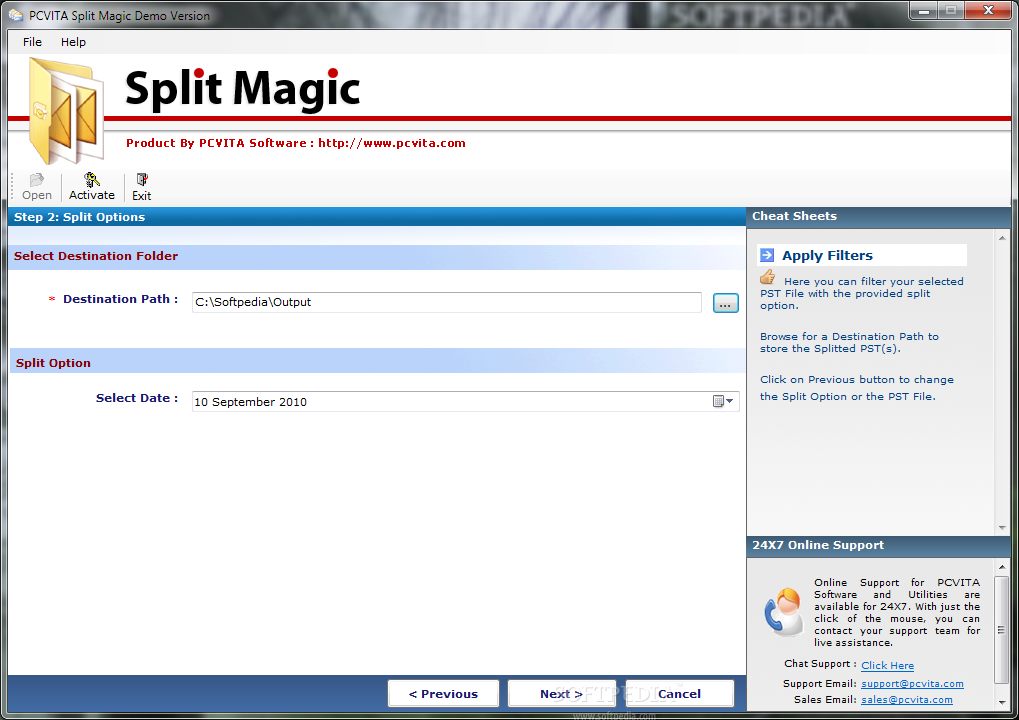Click the Exit toolbar icon

pyautogui.click(x=142, y=180)
